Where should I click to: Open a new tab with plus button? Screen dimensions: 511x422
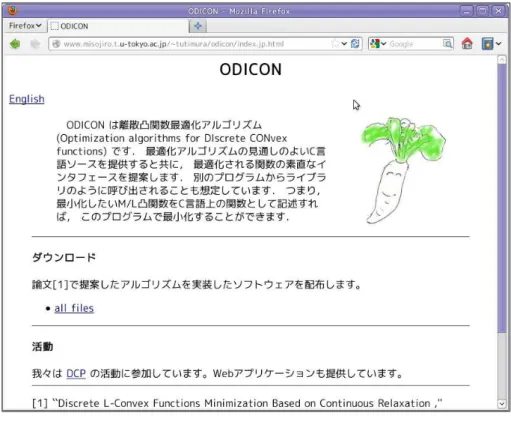click(x=198, y=26)
